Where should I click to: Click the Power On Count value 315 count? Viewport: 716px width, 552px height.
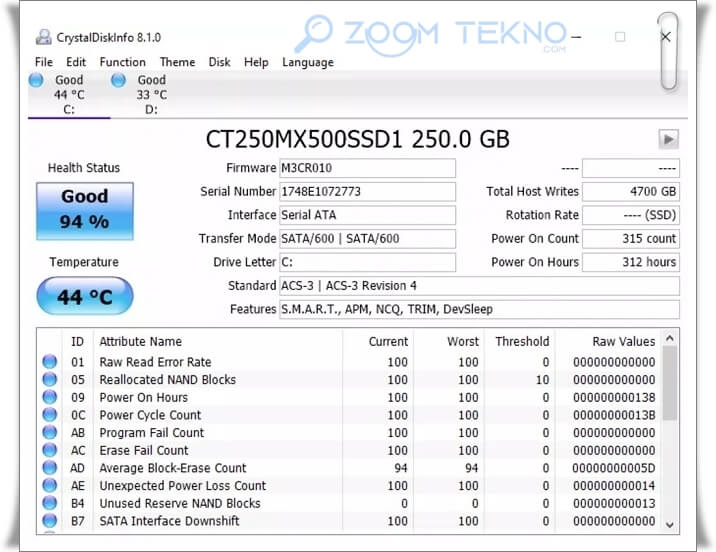(631, 239)
